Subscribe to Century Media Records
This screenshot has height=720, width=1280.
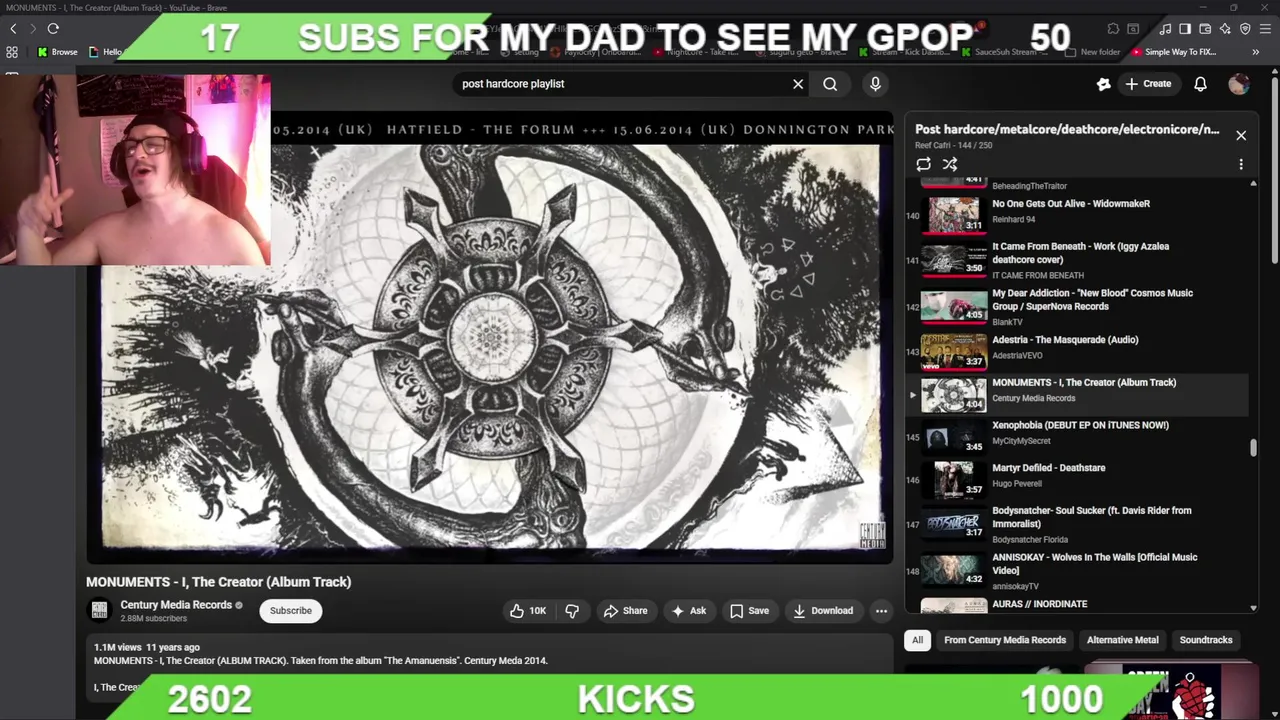[290, 611]
